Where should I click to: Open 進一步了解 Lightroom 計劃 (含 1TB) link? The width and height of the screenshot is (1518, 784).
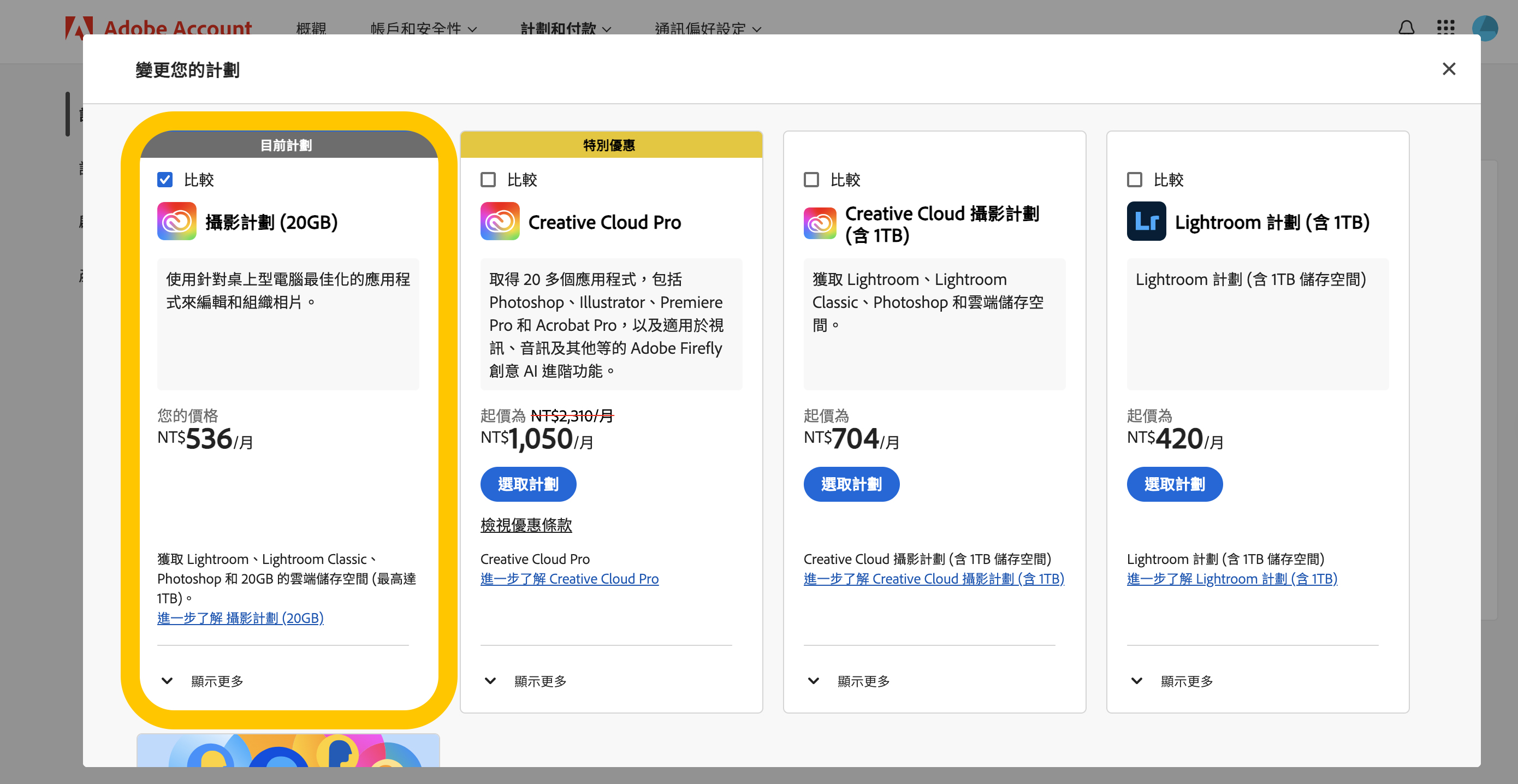tap(1232, 578)
